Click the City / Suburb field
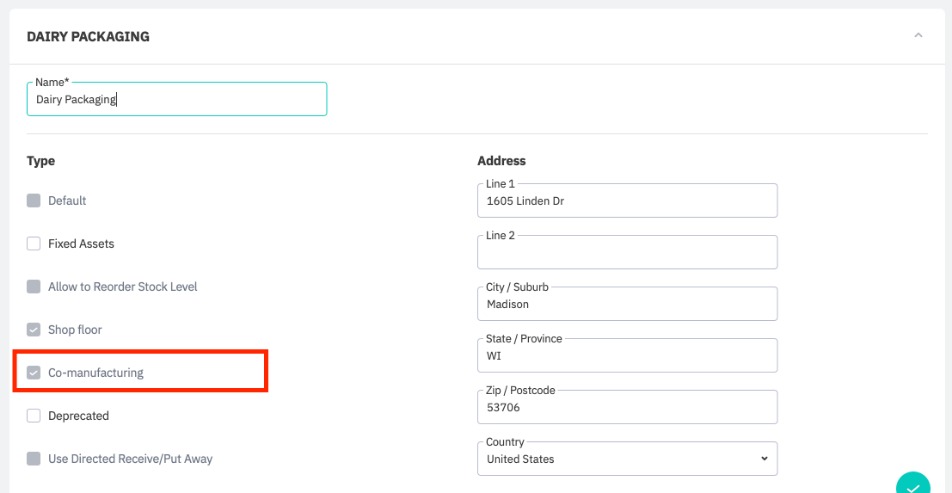952x493 pixels. point(627,304)
